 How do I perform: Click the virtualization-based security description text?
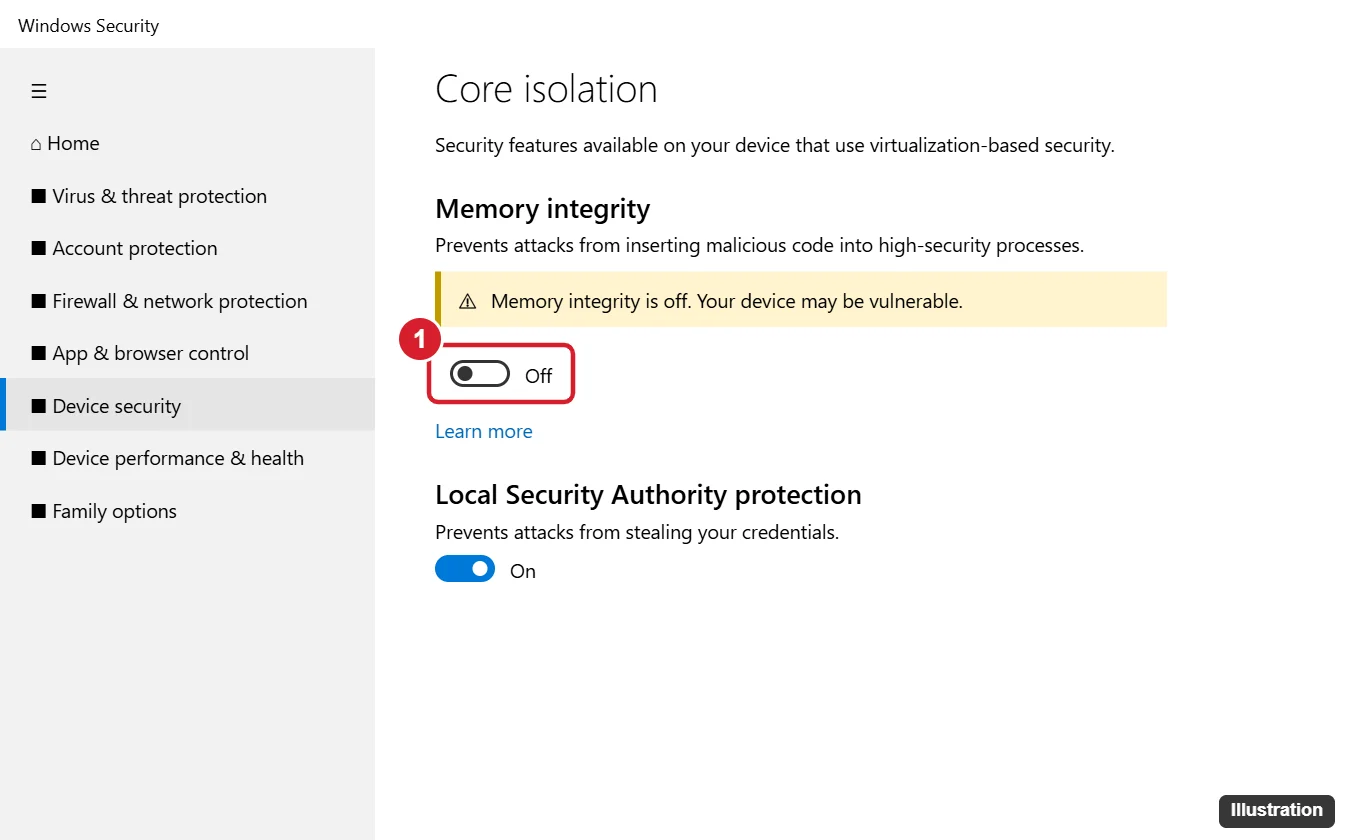point(775,145)
